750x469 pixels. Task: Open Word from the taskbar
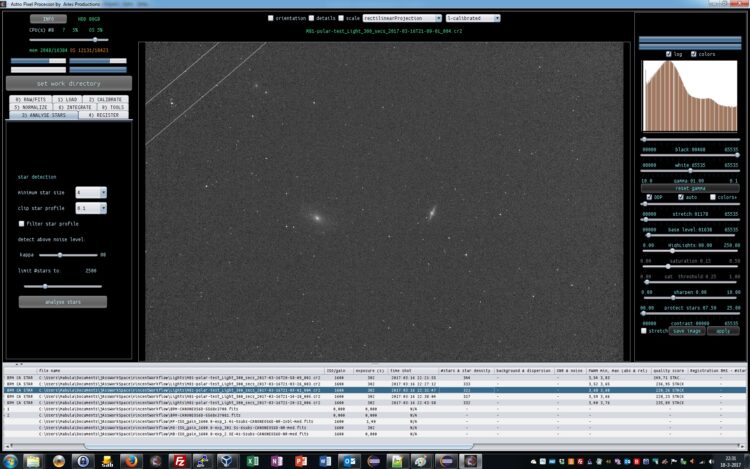click(325, 461)
